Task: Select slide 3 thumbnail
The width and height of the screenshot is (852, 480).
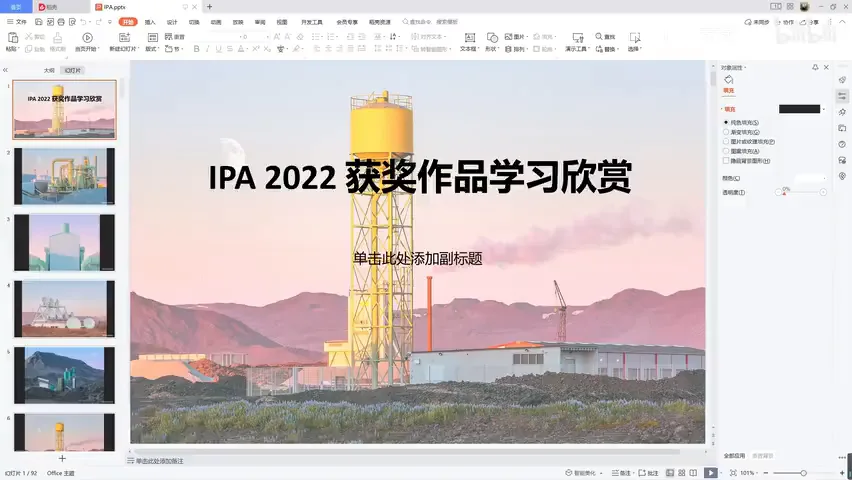Action: [x=64, y=242]
